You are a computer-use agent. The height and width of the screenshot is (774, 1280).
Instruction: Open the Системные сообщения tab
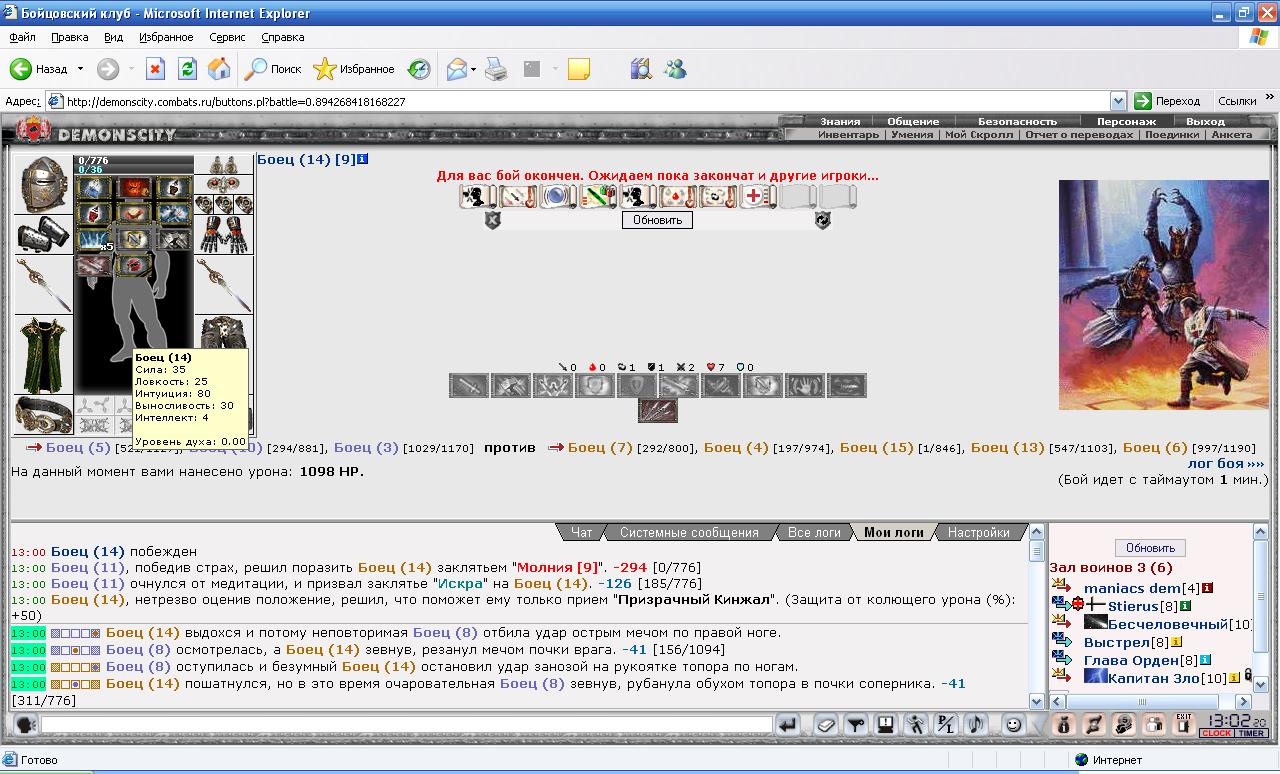[689, 532]
